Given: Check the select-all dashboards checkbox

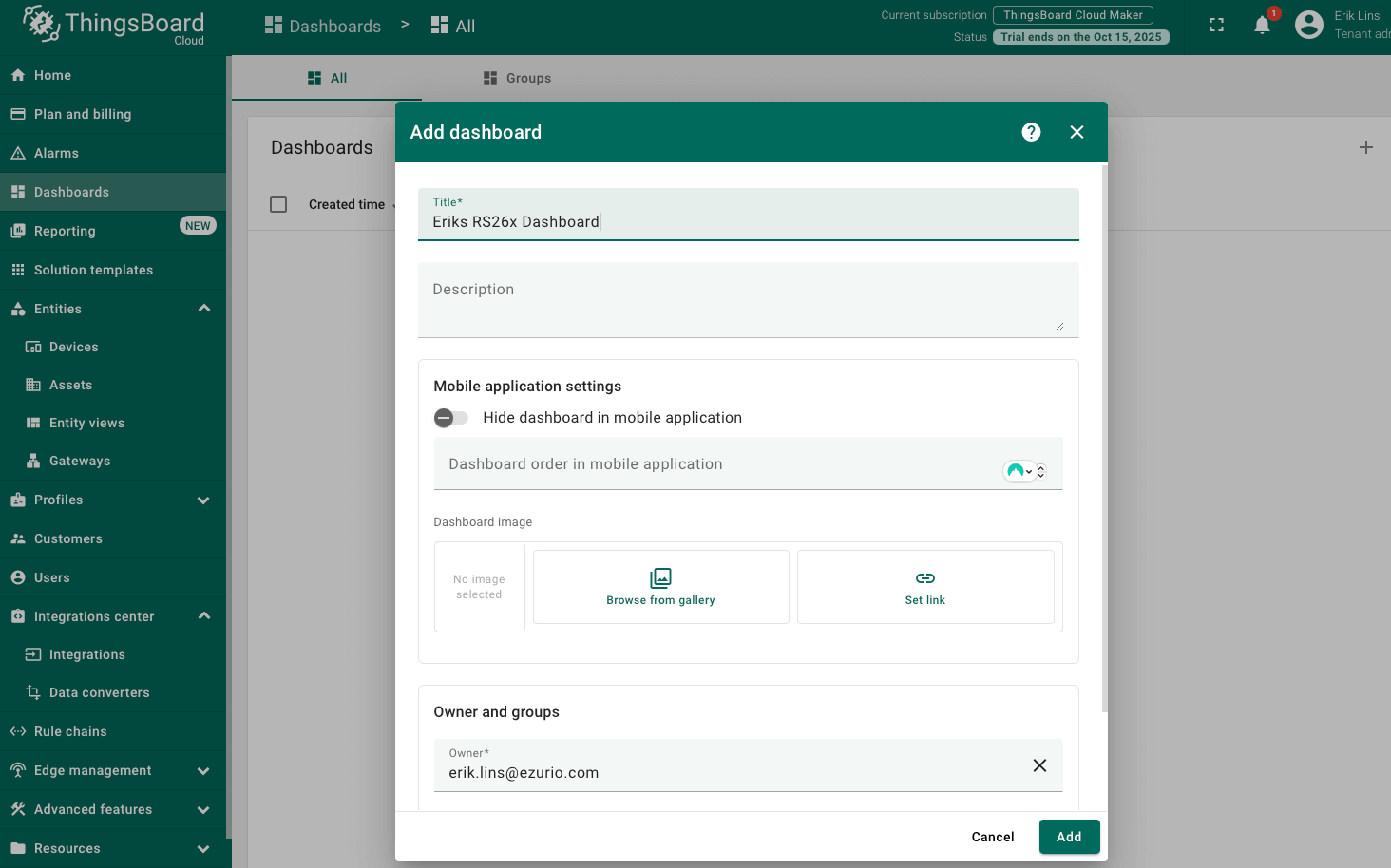Looking at the screenshot, I should click(x=278, y=204).
